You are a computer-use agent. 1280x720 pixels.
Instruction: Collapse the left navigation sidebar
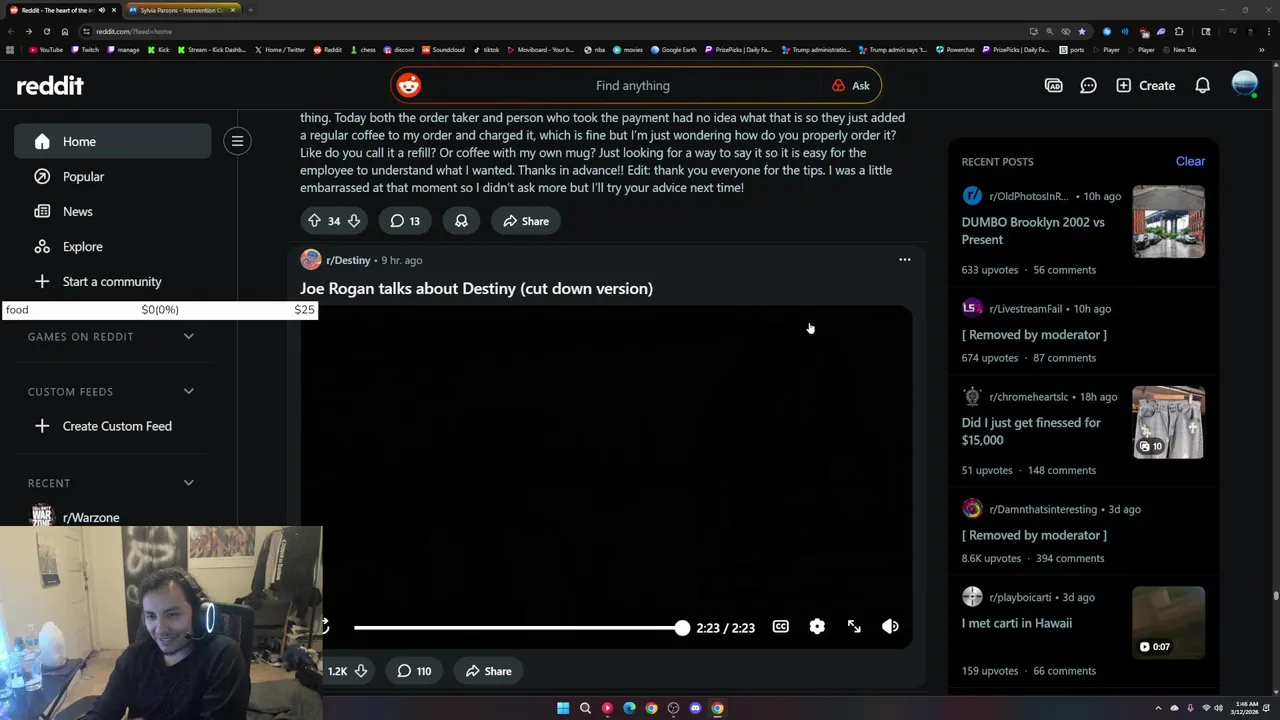click(237, 141)
